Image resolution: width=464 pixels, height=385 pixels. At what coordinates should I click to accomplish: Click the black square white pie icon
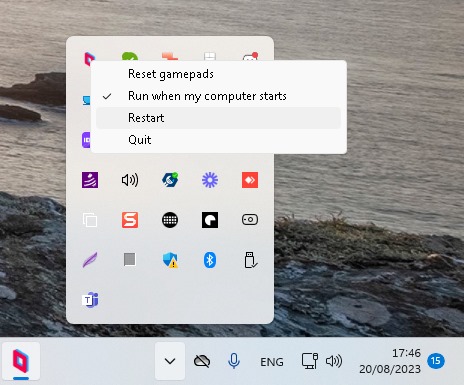210,220
